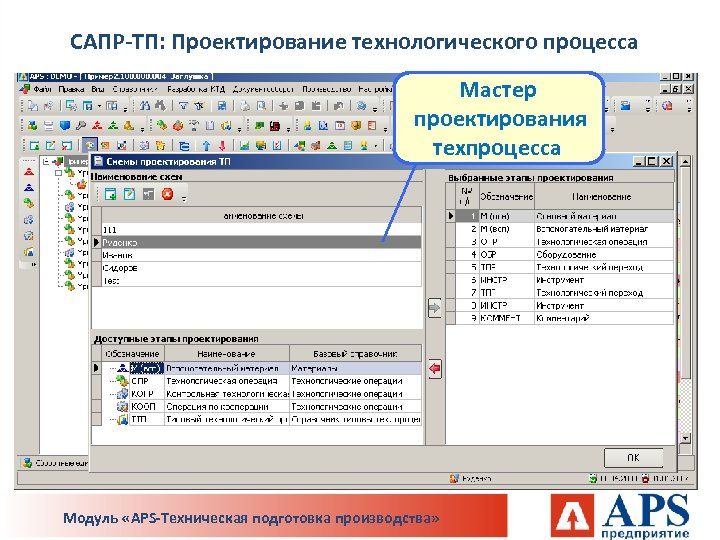Click the scroll down arrow of right scrollbar
720x540 pixels.
[685, 439]
